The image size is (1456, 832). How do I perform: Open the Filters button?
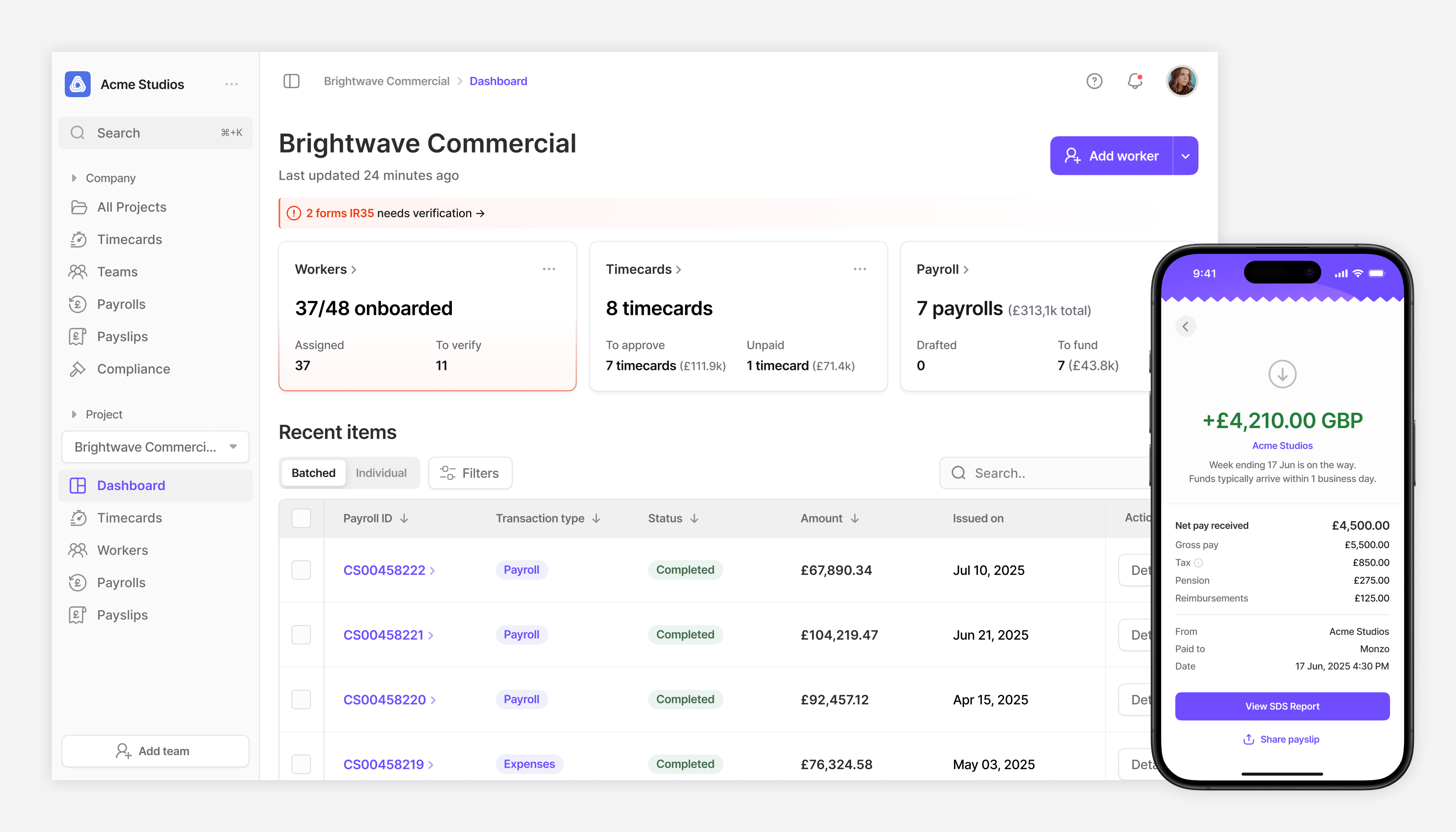[x=470, y=473]
